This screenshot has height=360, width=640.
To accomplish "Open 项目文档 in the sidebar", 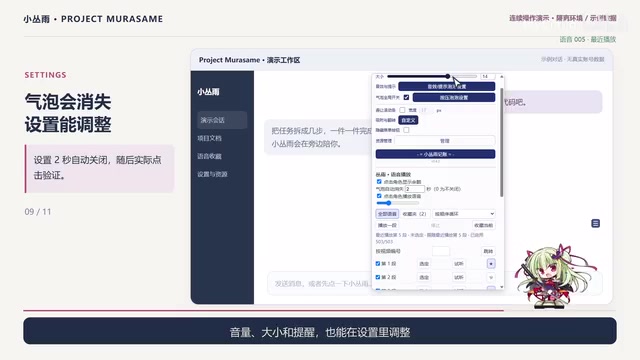I will pyautogui.click(x=209, y=138).
